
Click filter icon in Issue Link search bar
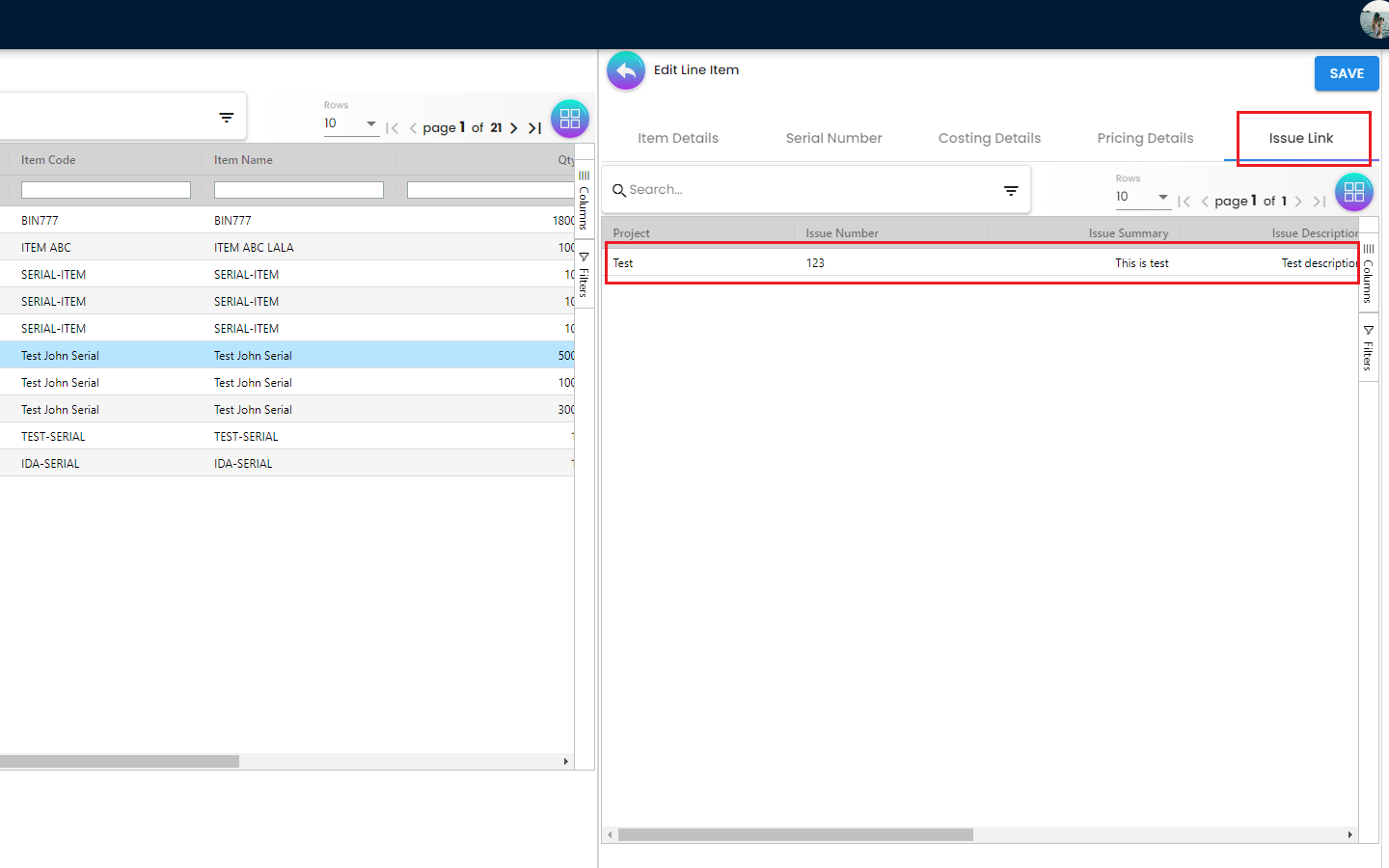click(x=1011, y=191)
